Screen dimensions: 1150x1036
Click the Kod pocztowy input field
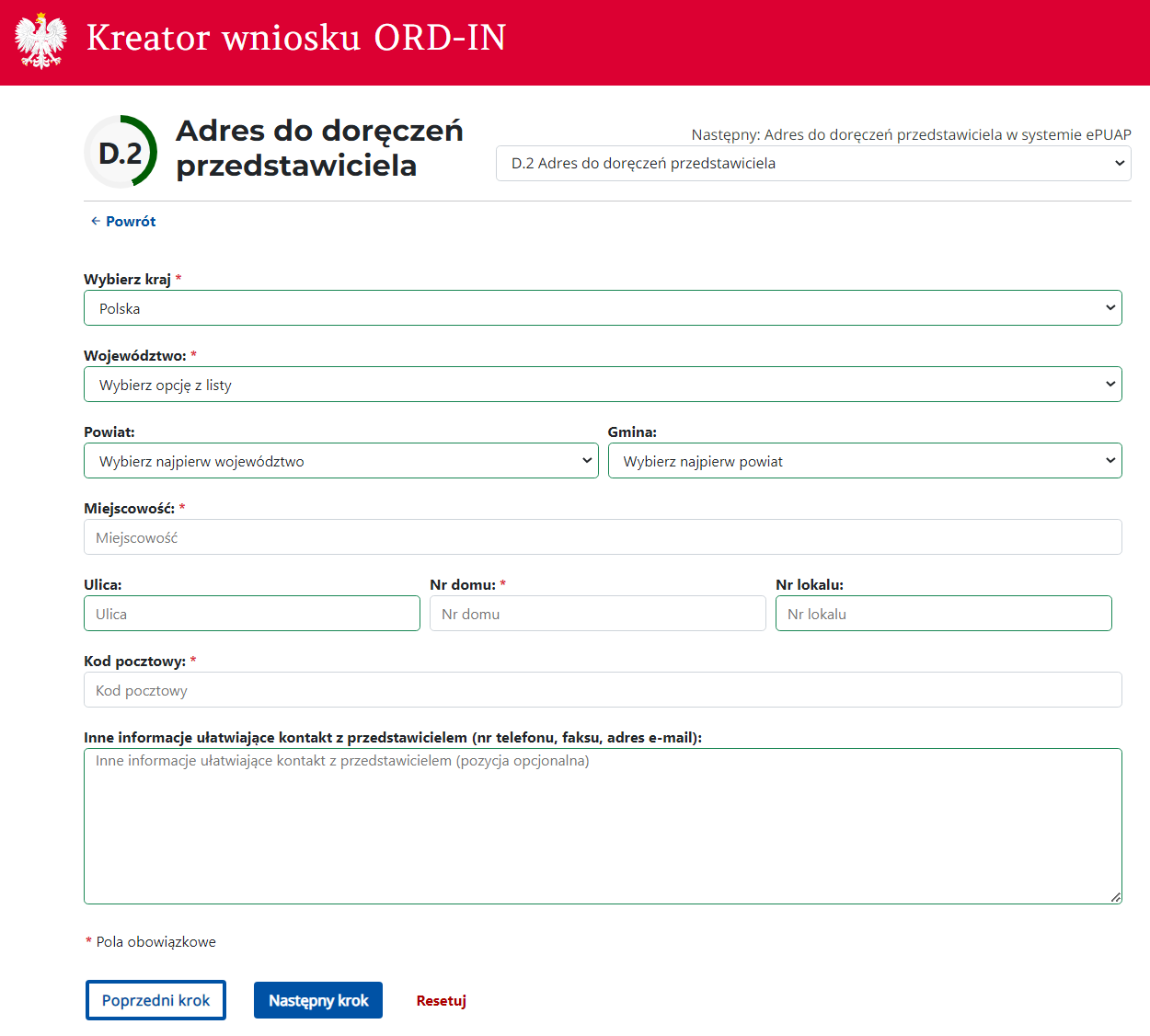coord(603,690)
